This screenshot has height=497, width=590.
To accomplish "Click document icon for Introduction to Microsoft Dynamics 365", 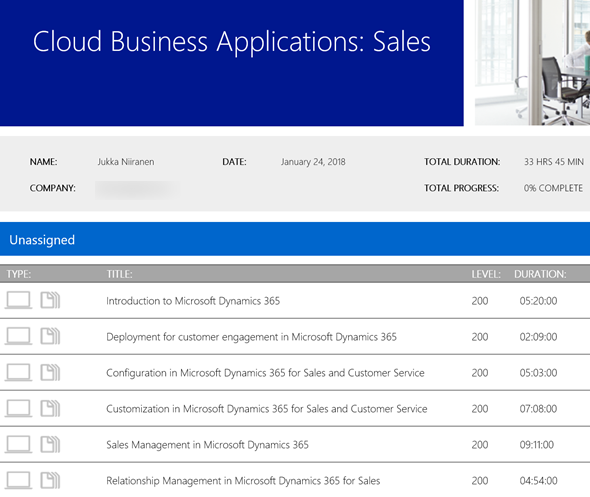I will click(50, 300).
